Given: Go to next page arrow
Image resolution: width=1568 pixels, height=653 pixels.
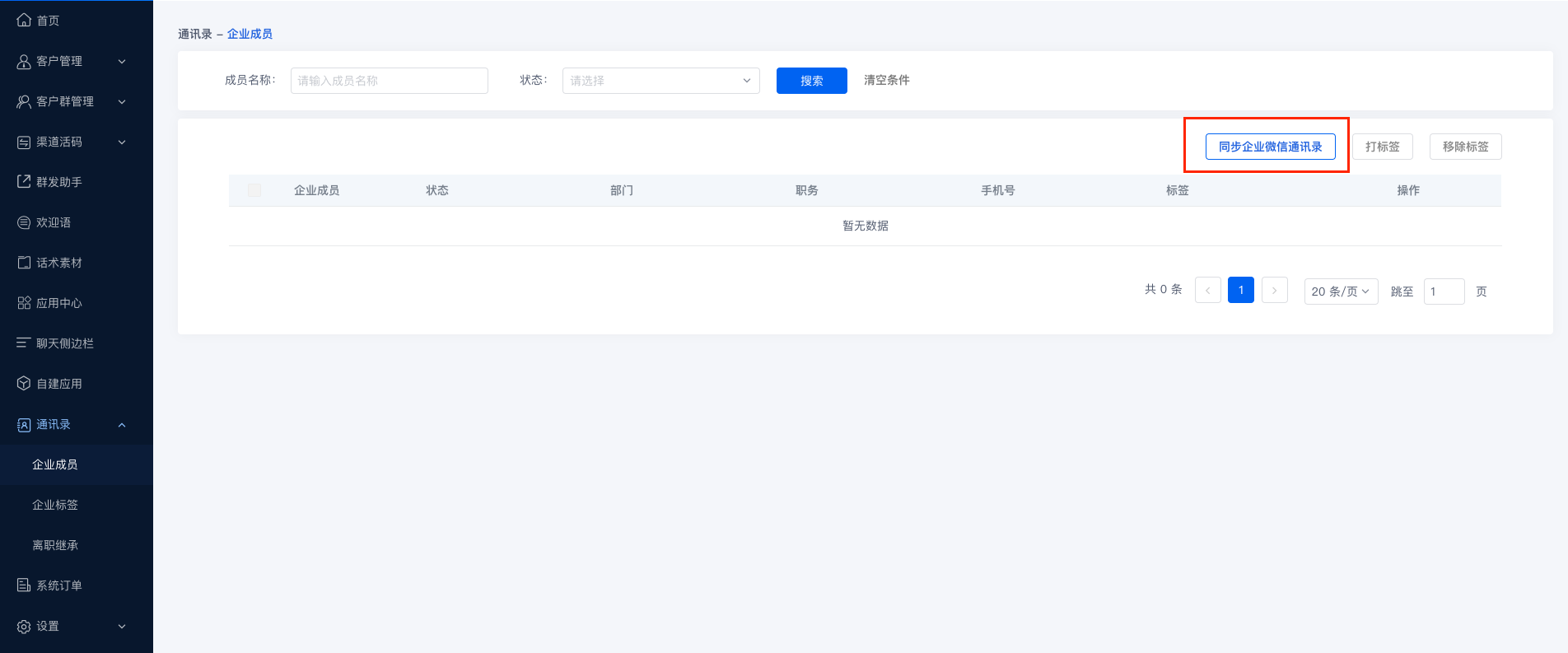Looking at the screenshot, I should [1275, 291].
